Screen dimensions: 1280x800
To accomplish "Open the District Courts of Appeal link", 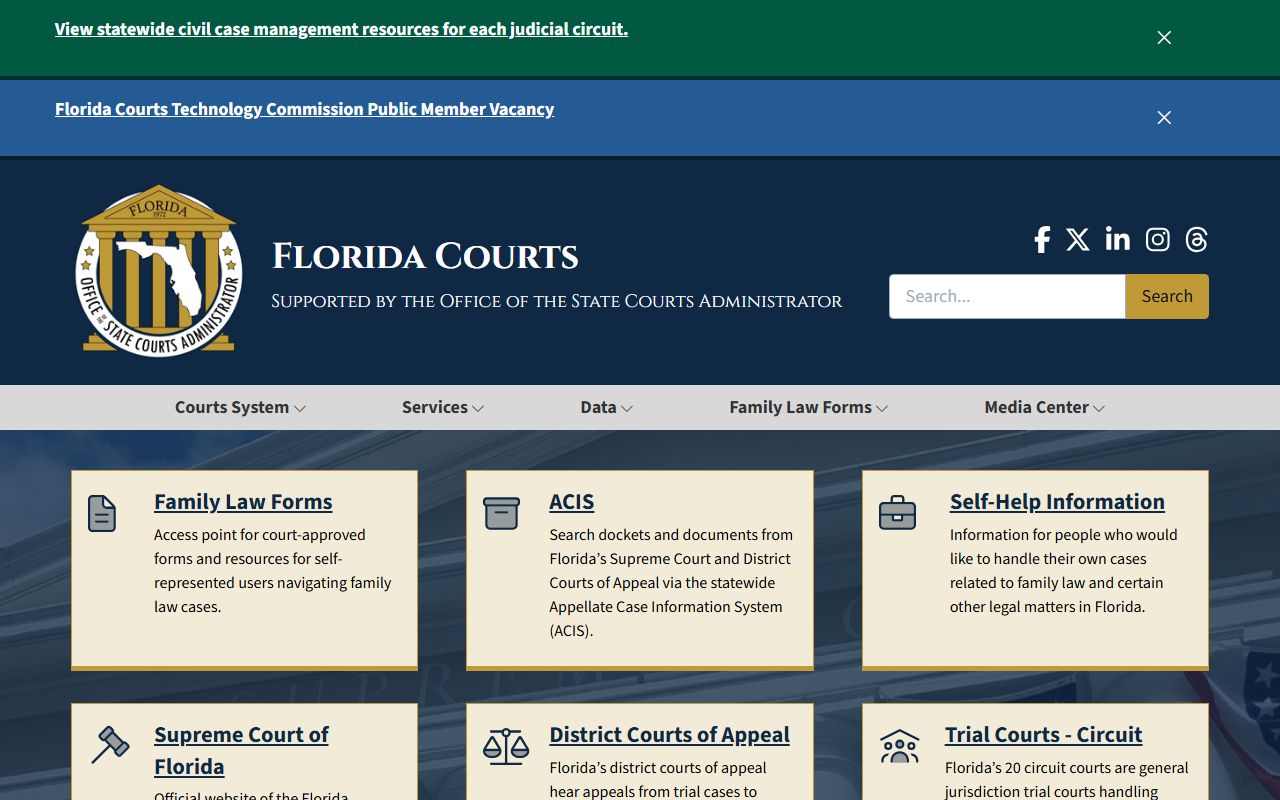I will [x=669, y=735].
